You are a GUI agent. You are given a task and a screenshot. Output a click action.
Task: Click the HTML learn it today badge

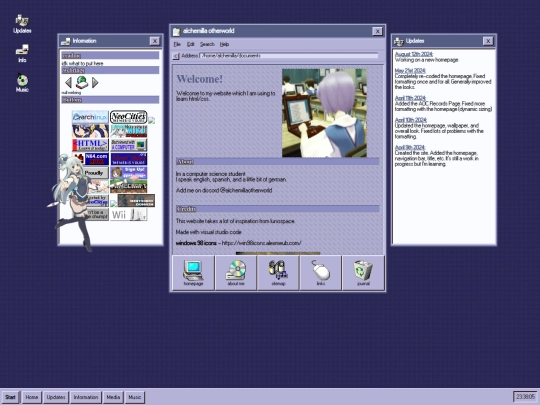(90, 145)
